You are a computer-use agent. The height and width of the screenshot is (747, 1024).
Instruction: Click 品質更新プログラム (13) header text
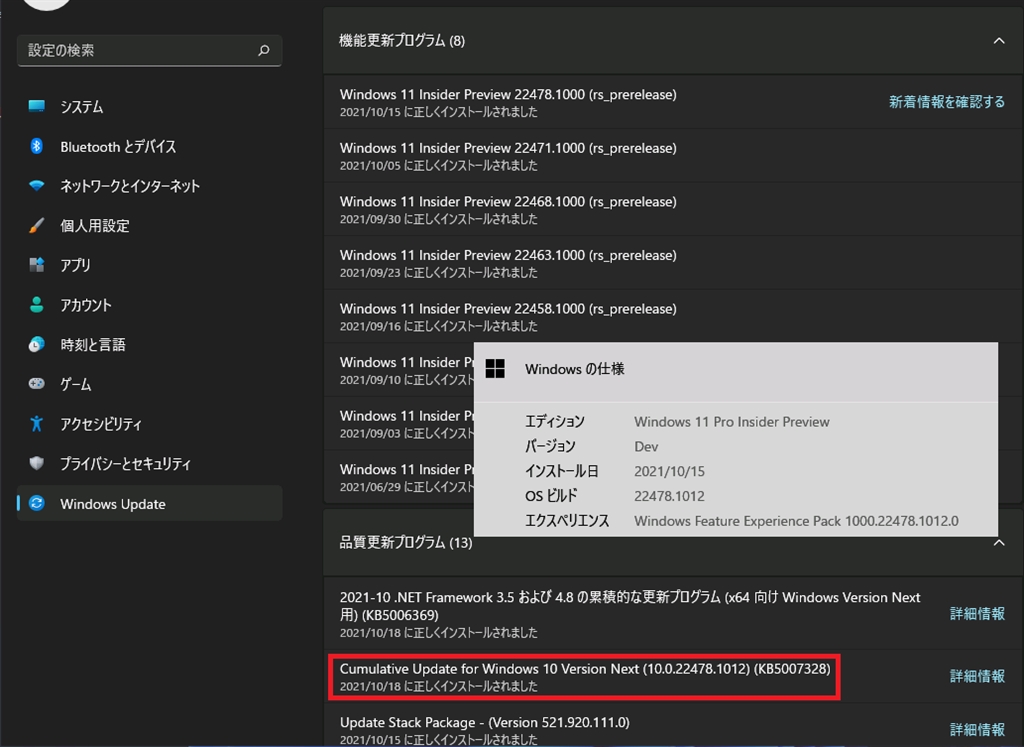406,543
